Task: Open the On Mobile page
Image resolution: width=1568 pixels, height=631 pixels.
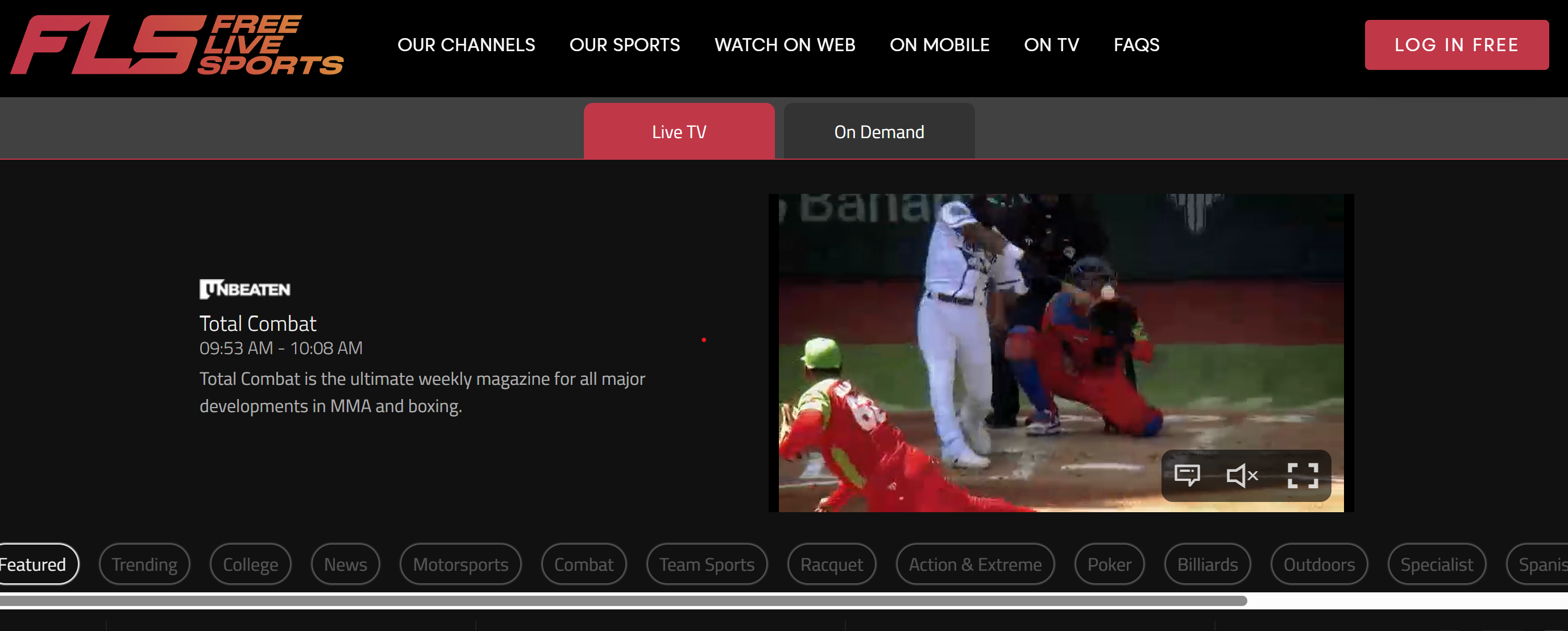Action: pyautogui.click(x=939, y=45)
